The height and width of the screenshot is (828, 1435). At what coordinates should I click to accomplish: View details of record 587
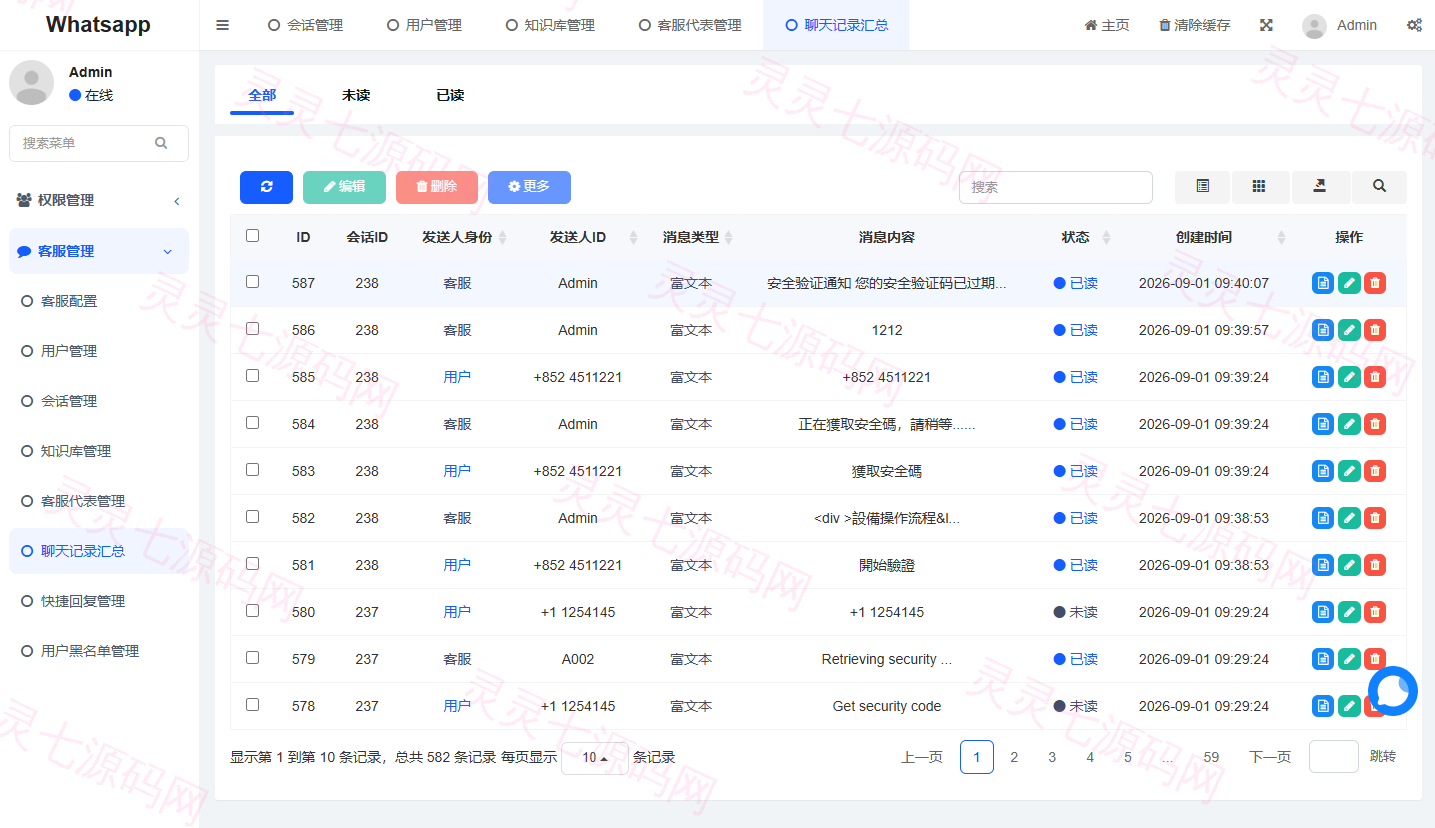1323,283
